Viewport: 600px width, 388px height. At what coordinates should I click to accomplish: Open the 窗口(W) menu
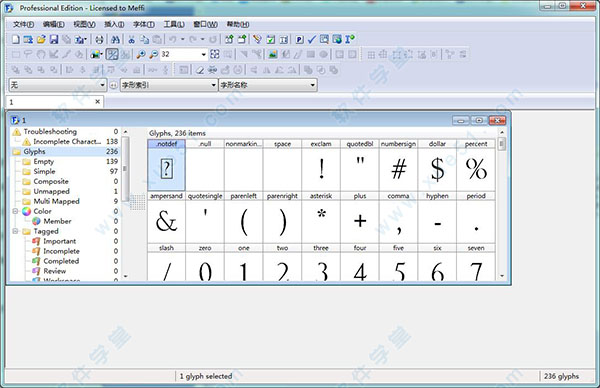(x=205, y=24)
